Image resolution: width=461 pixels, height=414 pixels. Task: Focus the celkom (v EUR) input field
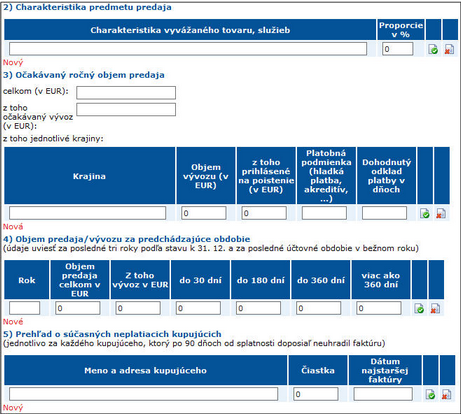(x=126, y=93)
